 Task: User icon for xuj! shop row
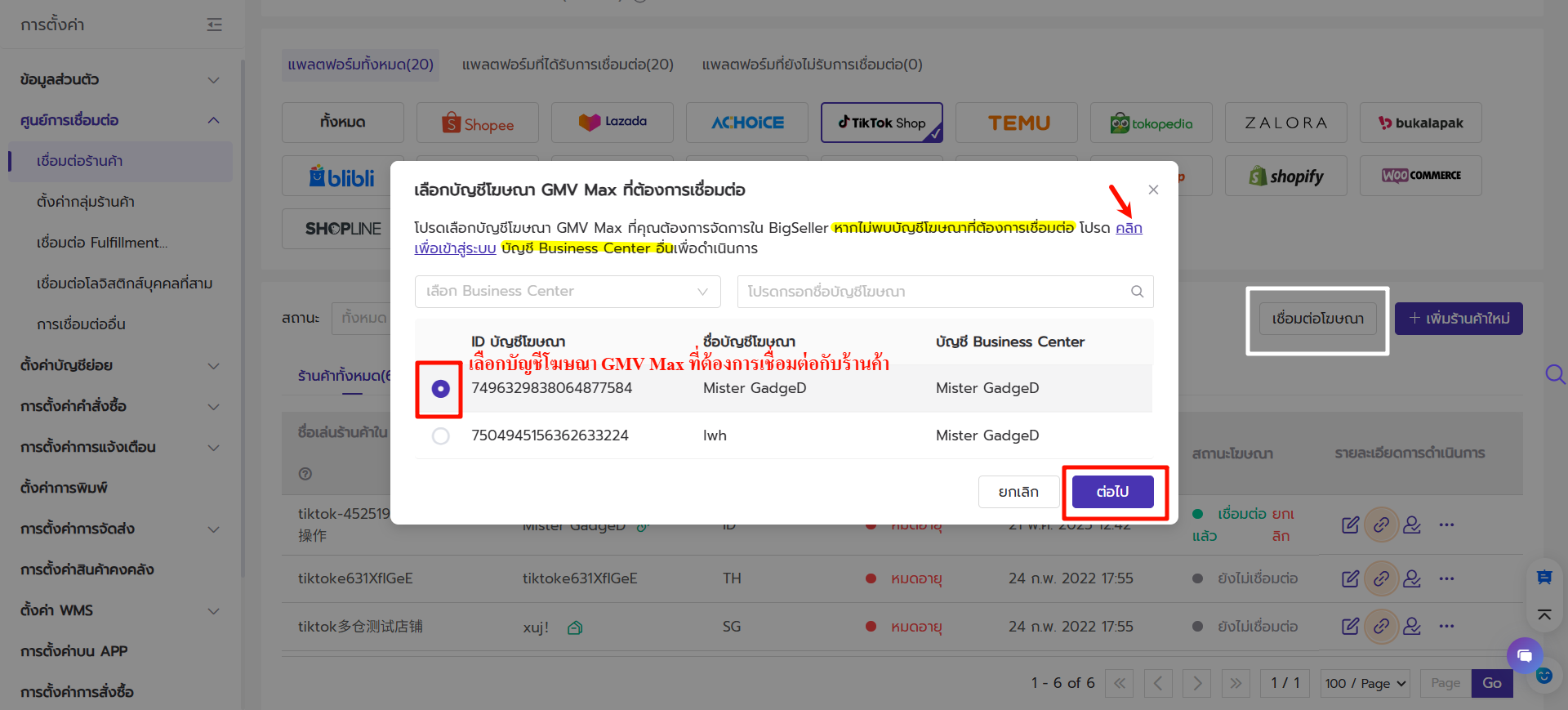coord(1412,626)
